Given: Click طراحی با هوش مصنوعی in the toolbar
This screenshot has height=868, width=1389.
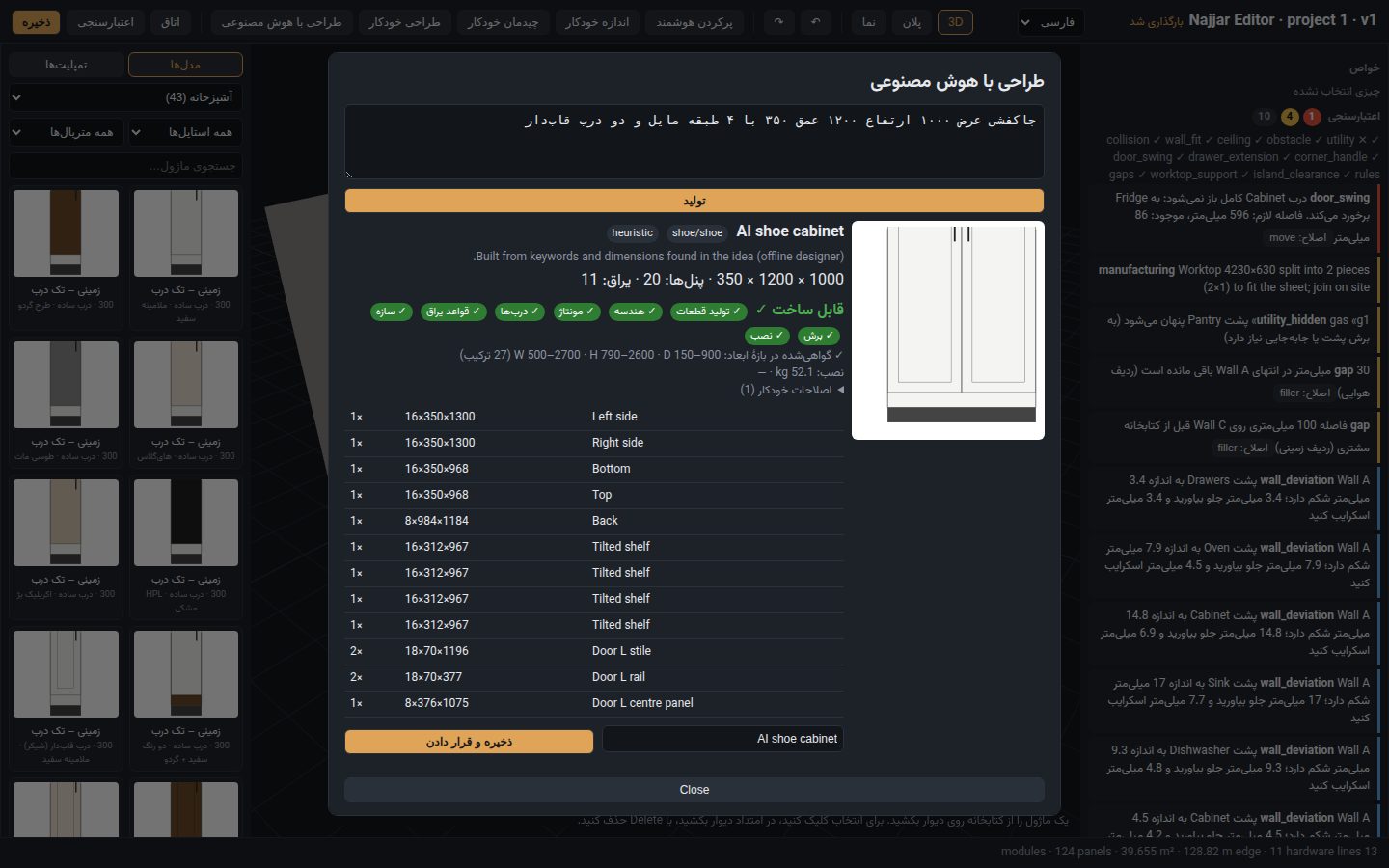Looking at the screenshot, I should (x=282, y=22).
